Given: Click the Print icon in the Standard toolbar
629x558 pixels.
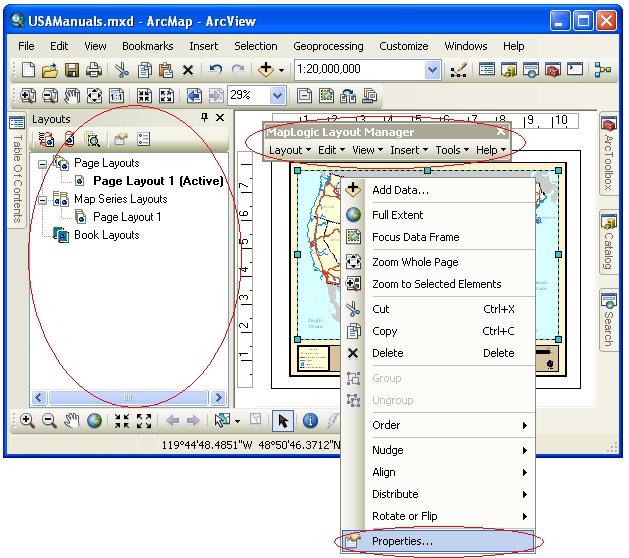Looking at the screenshot, I should click(94, 70).
